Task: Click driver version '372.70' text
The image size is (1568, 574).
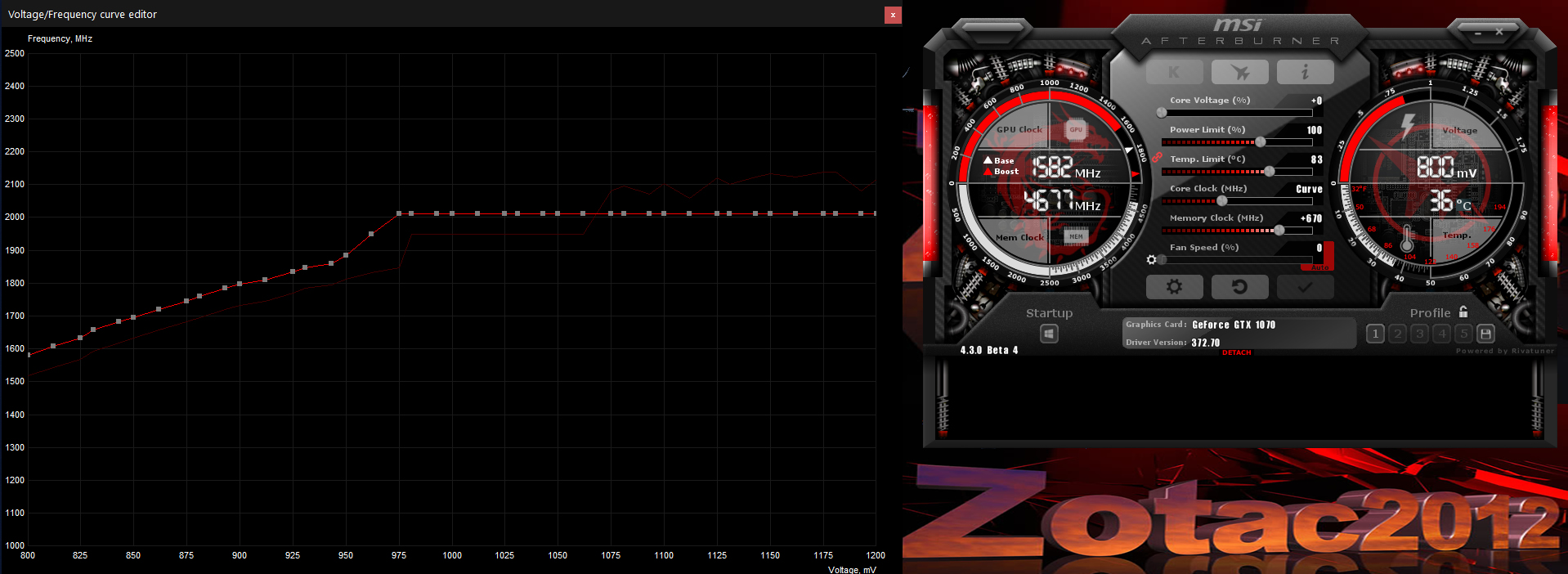Action: (x=1205, y=343)
